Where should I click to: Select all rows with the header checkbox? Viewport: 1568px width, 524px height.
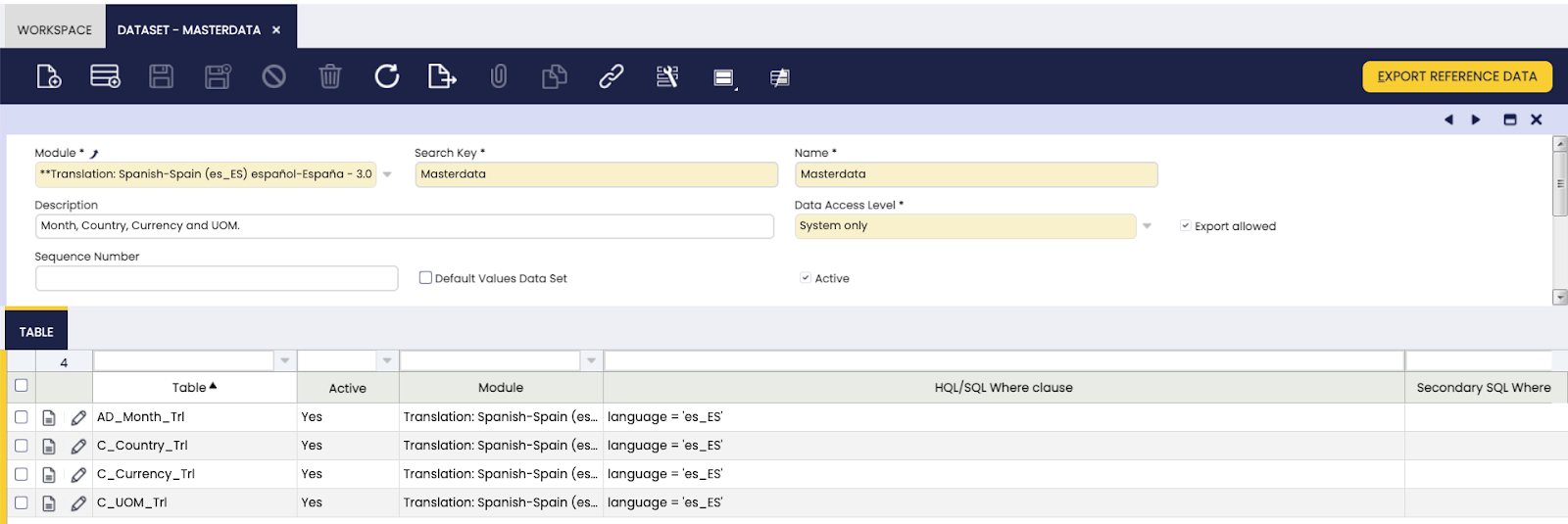(x=22, y=386)
